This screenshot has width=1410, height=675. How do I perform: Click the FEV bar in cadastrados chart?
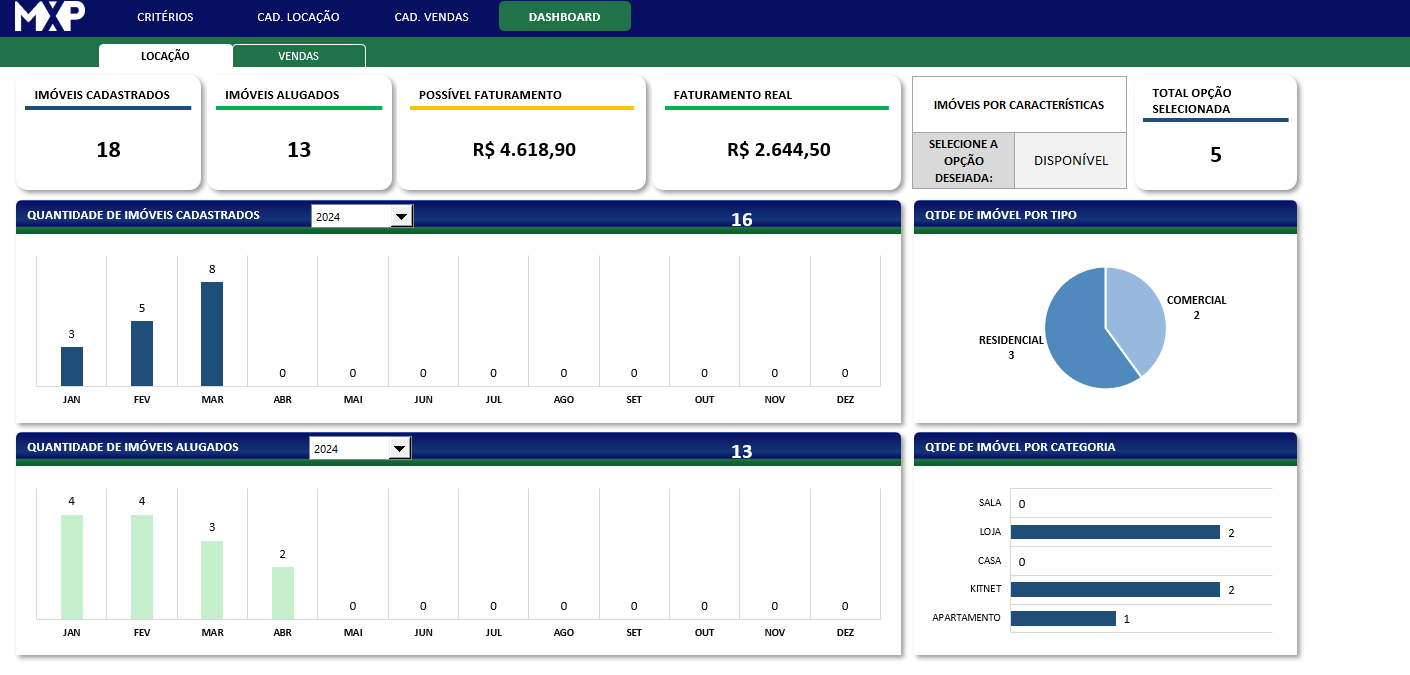tap(142, 353)
